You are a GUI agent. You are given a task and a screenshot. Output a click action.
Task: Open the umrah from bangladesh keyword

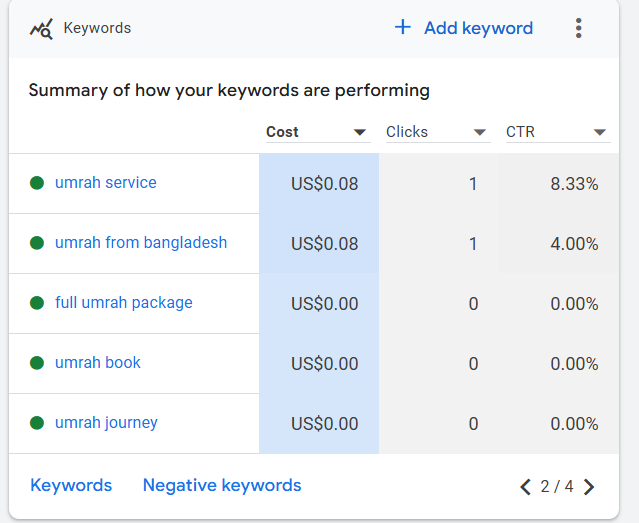[141, 243]
